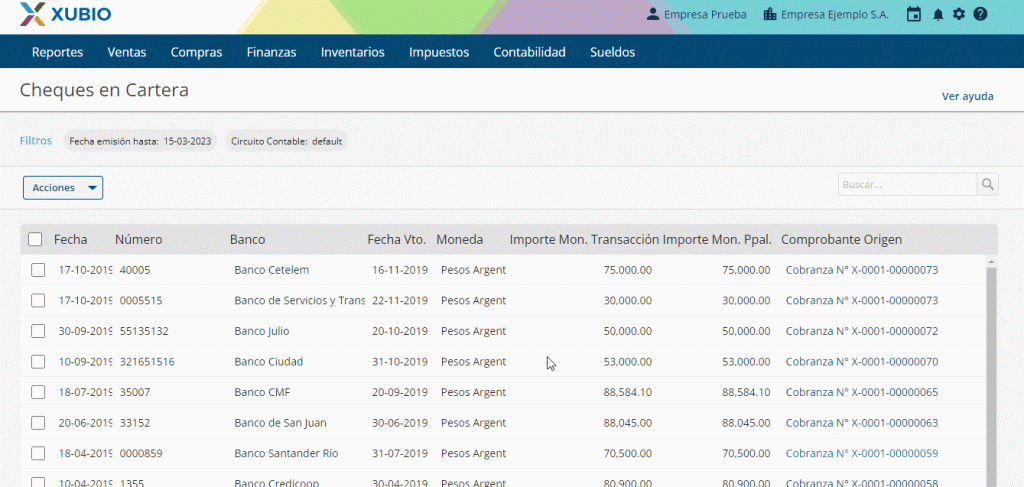Image resolution: width=1024 pixels, height=487 pixels.
Task: Open the calendar icon in header
Action: pyautogui.click(x=914, y=14)
